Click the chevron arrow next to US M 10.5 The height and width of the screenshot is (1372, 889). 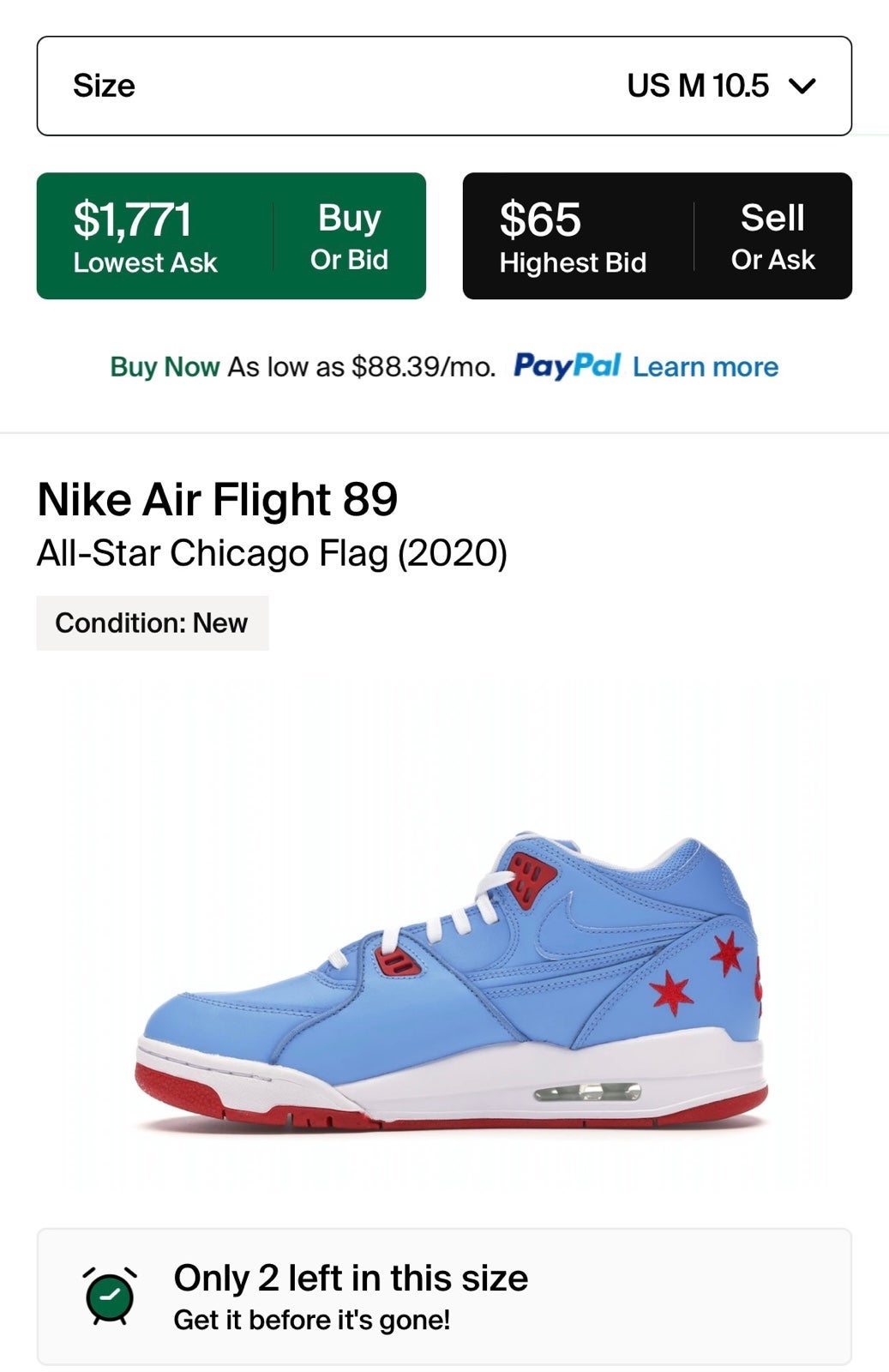coord(803,86)
